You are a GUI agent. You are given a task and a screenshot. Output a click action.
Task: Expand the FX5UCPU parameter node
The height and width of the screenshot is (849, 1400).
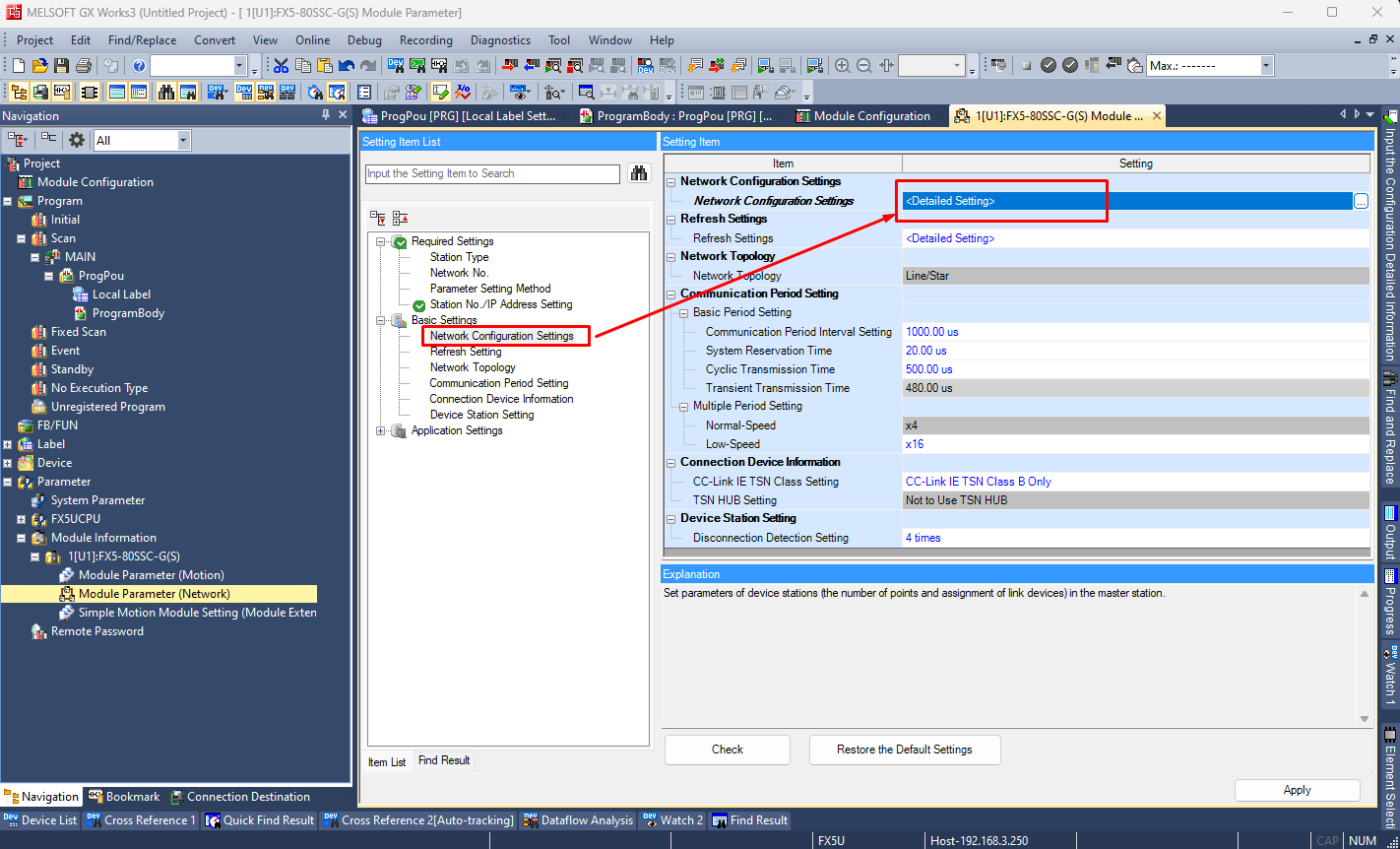pos(22,519)
